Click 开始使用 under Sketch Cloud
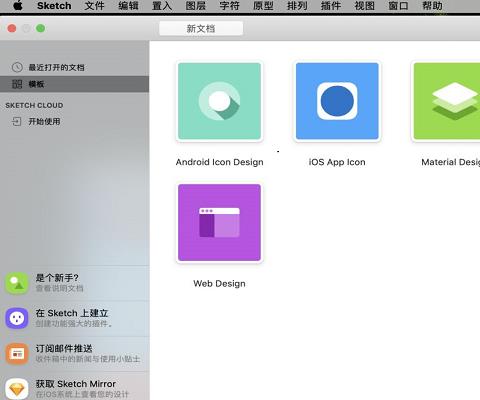Screen dimensions: 480x400 44,121
